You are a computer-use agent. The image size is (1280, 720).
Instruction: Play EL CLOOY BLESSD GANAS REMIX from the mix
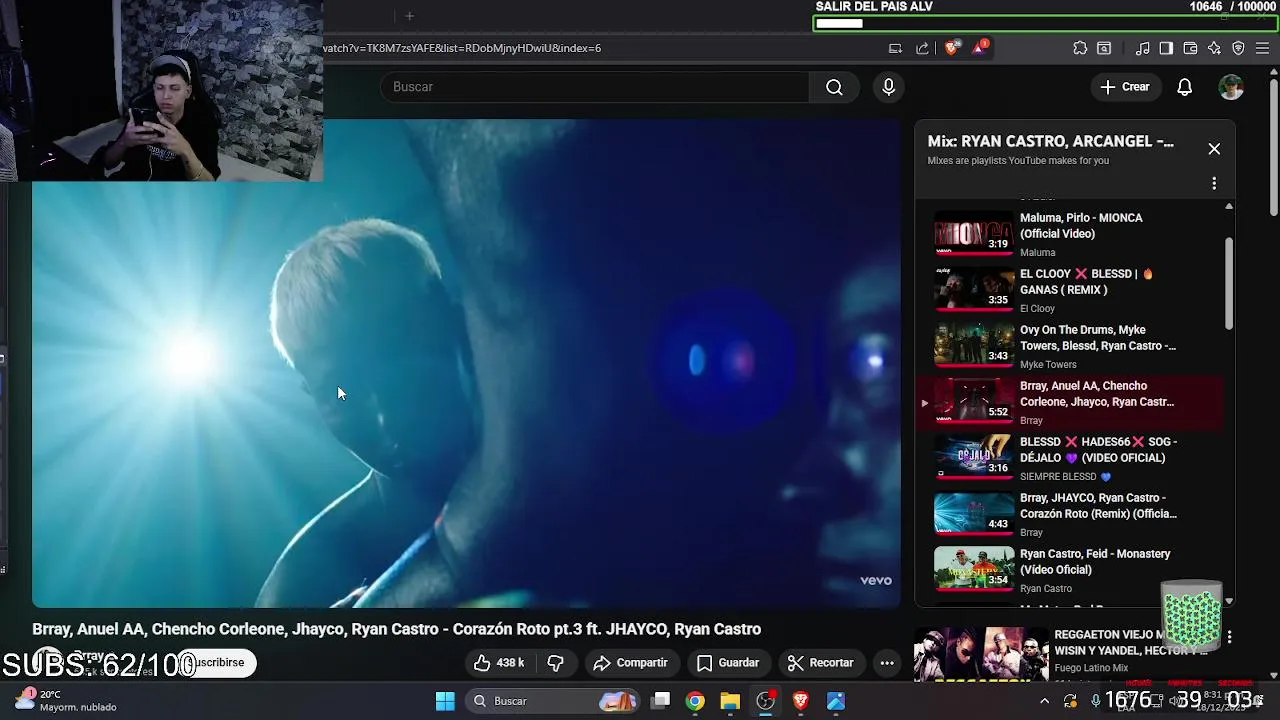click(x=1068, y=289)
